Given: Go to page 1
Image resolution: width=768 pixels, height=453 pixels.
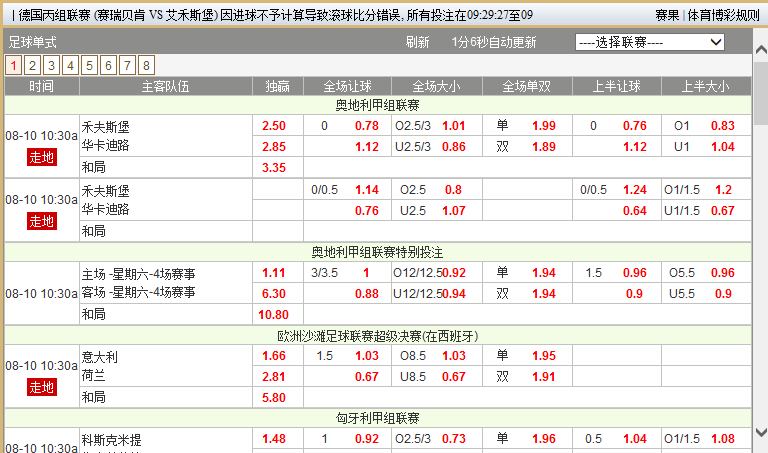Looking at the screenshot, I should (14, 65).
